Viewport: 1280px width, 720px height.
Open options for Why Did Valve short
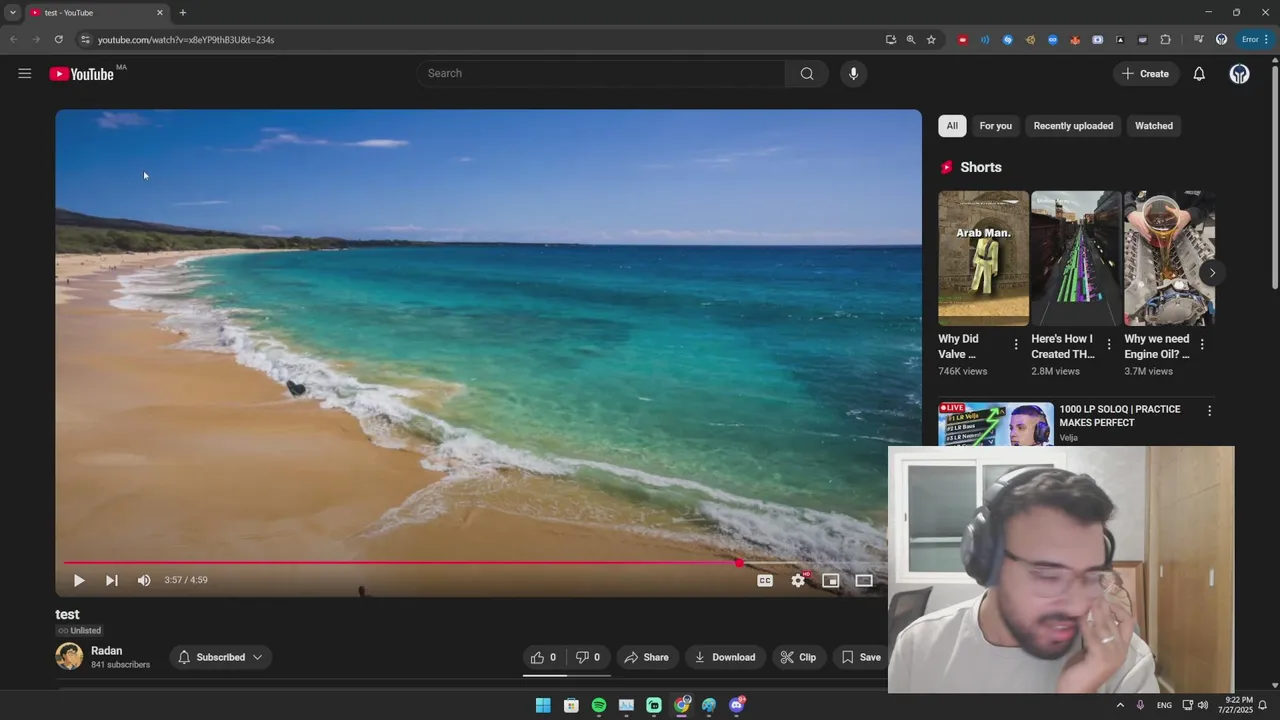[1016, 344]
